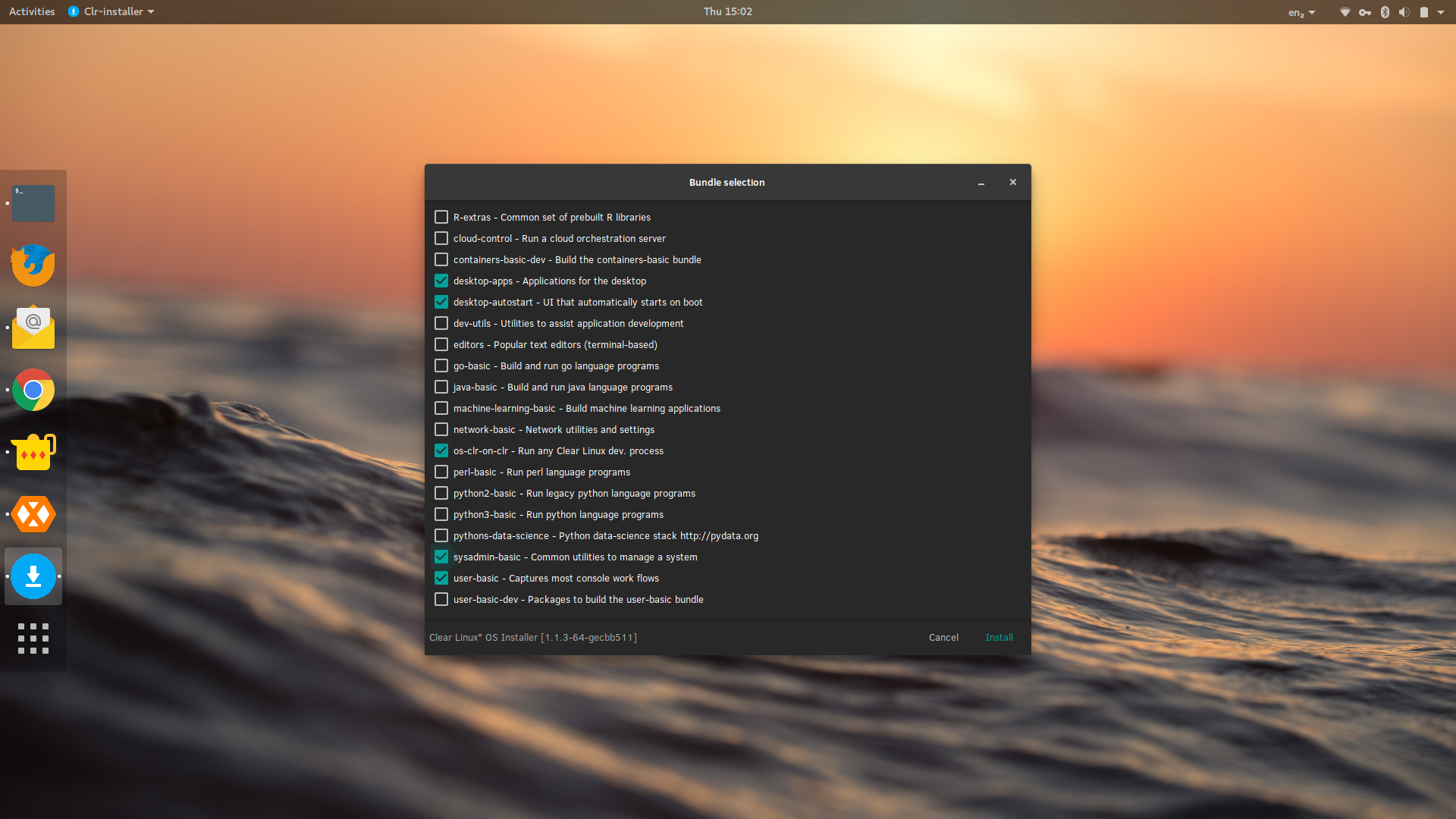Click the Clear Linux OS Installer version text
The width and height of the screenshot is (1456, 819).
pyautogui.click(x=533, y=638)
